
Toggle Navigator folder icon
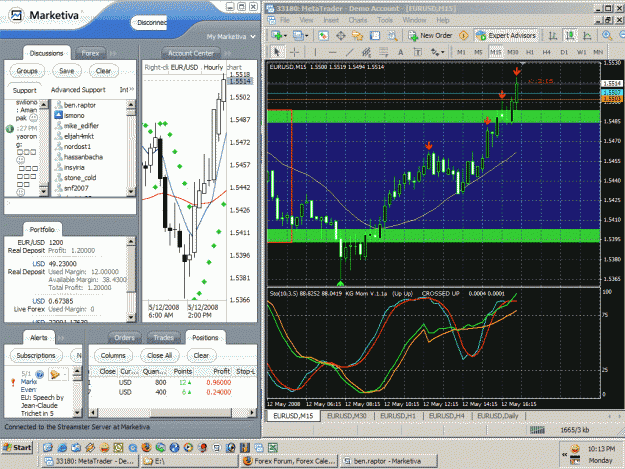358,35
